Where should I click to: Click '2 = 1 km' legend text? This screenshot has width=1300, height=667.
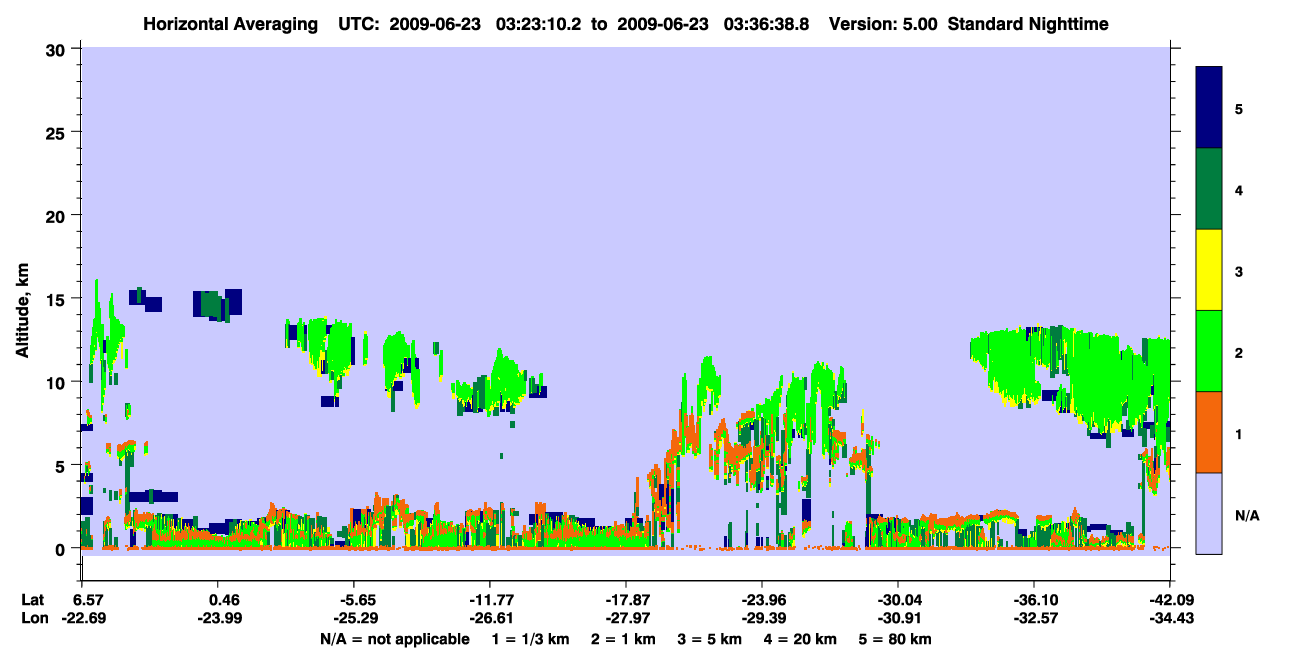pyautogui.click(x=624, y=639)
